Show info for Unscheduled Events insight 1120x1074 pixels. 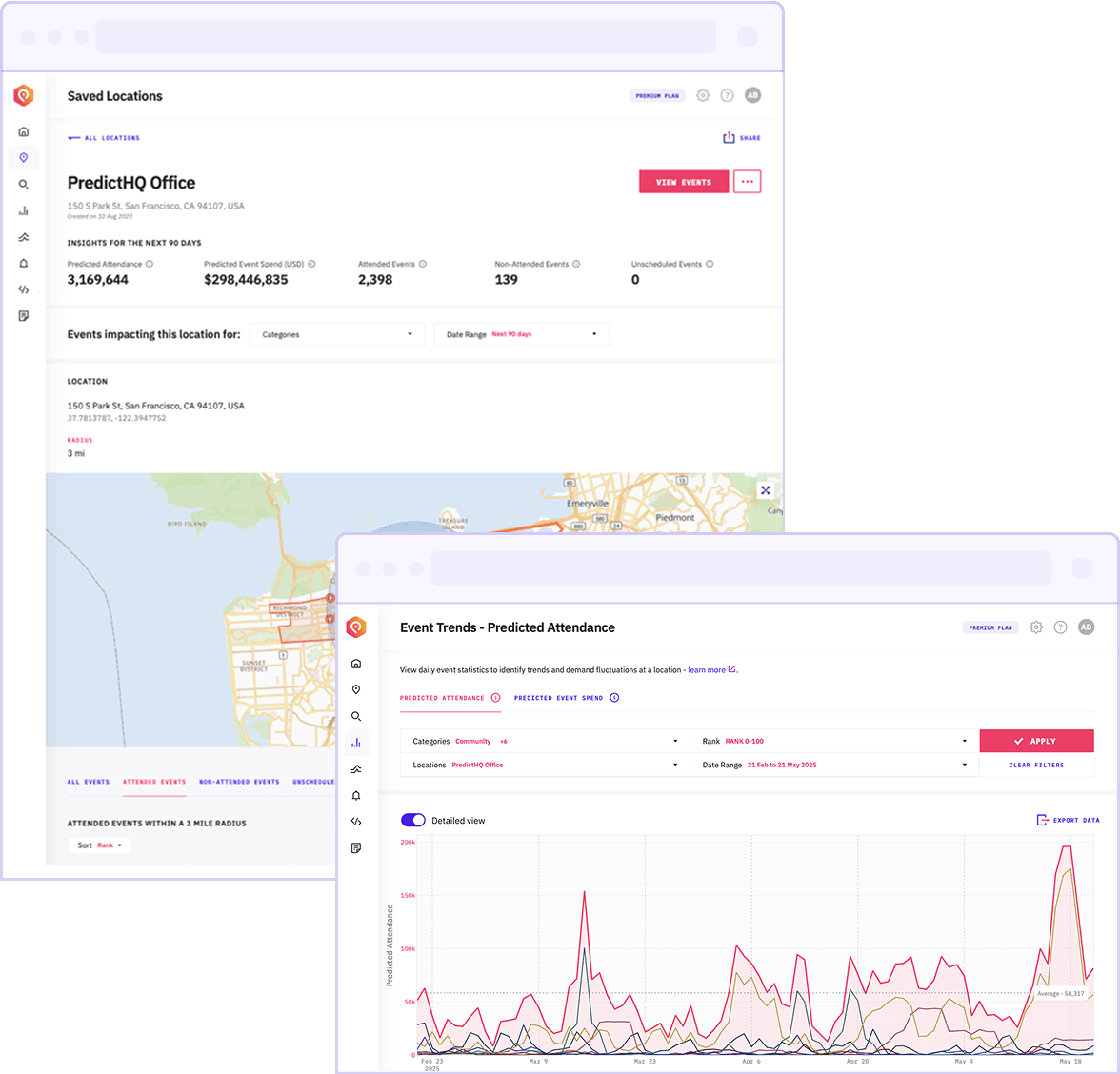(x=710, y=264)
